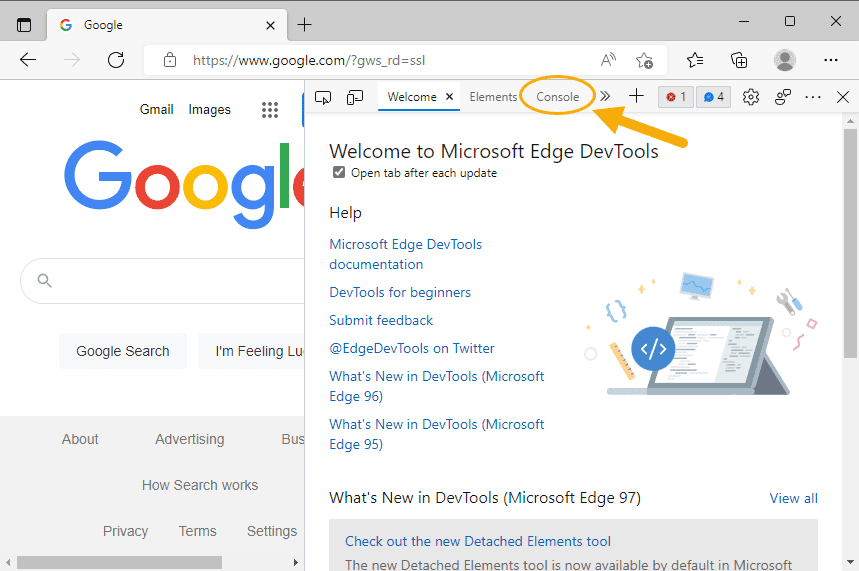
Task: Close the DevTools panel
Action: 843,97
